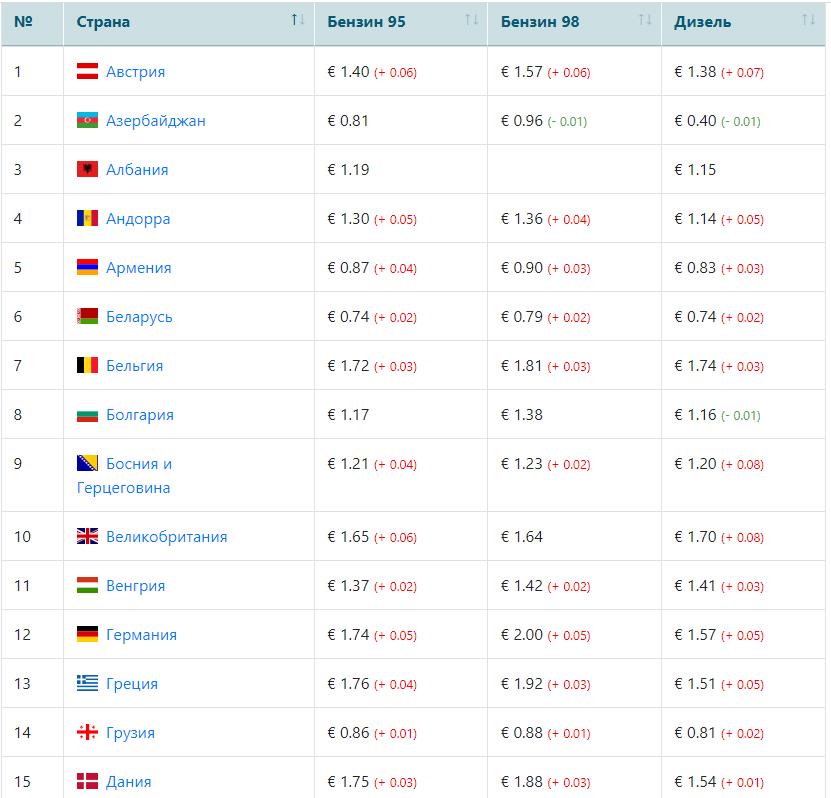Click the Belgium flag icon
Screen dimensions: 831x798
click(87, 365)
